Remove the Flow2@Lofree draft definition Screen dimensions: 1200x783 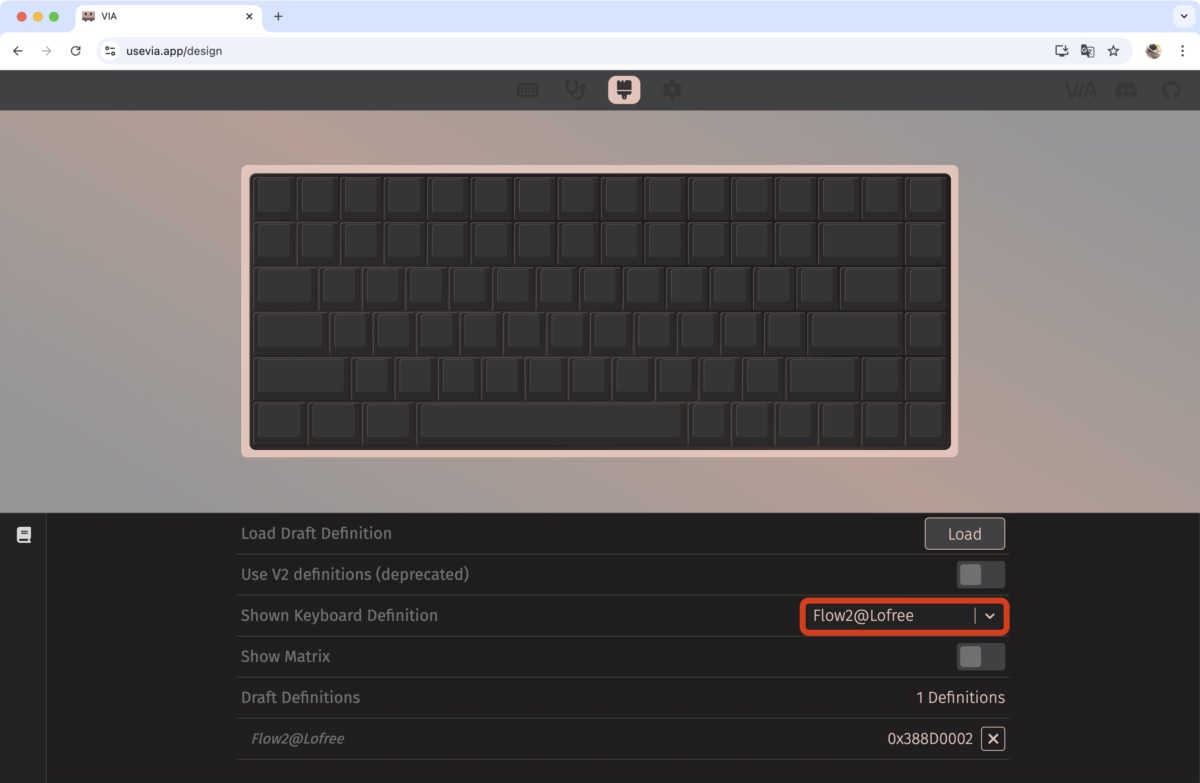992,739
